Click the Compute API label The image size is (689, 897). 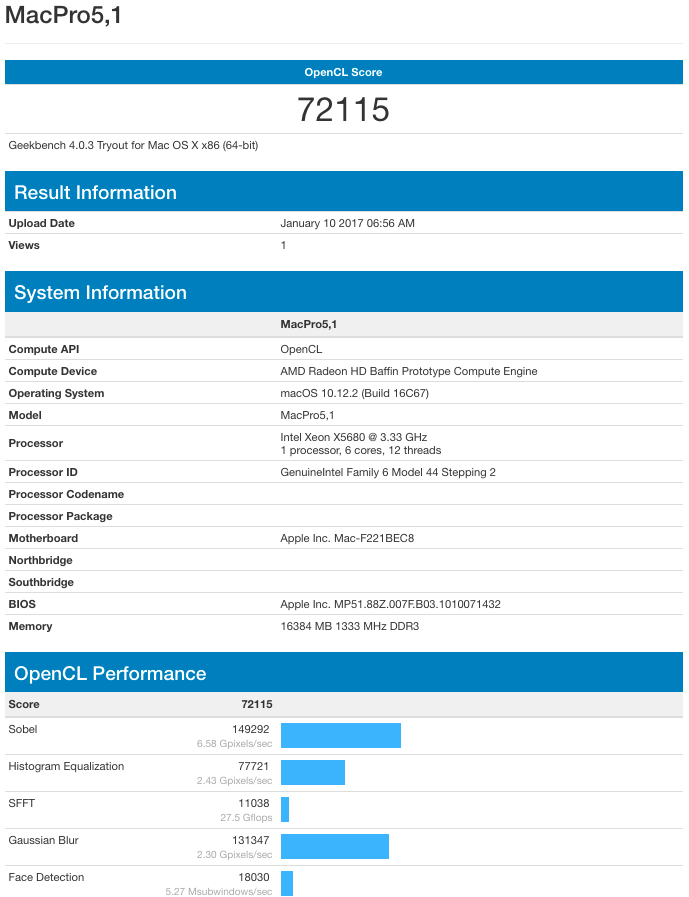tap(44, 349)
